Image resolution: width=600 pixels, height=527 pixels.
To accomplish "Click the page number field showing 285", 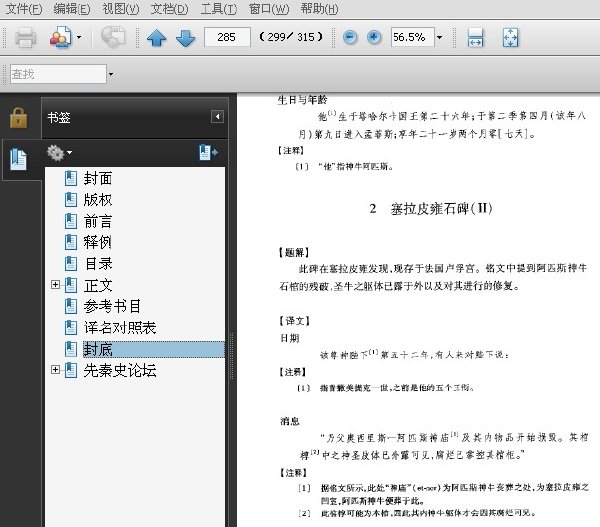I will 227,37.
